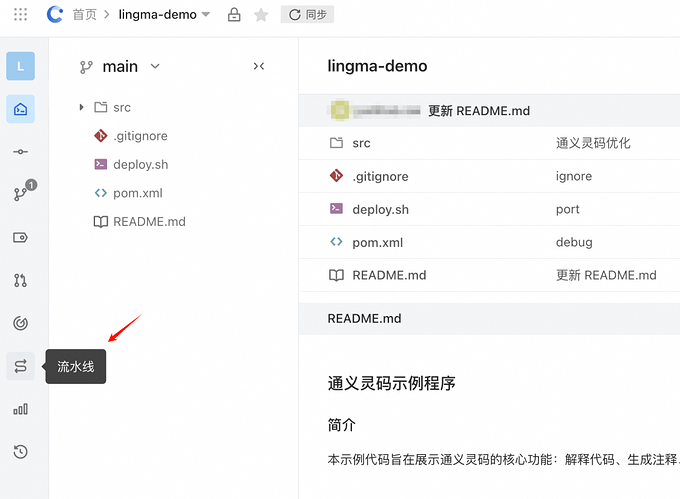This screenshot has width=680, height=499.
Task: Open the pipeline (流水线) sidebar icon
Action: pyautogui.click(x=20, y=366)
